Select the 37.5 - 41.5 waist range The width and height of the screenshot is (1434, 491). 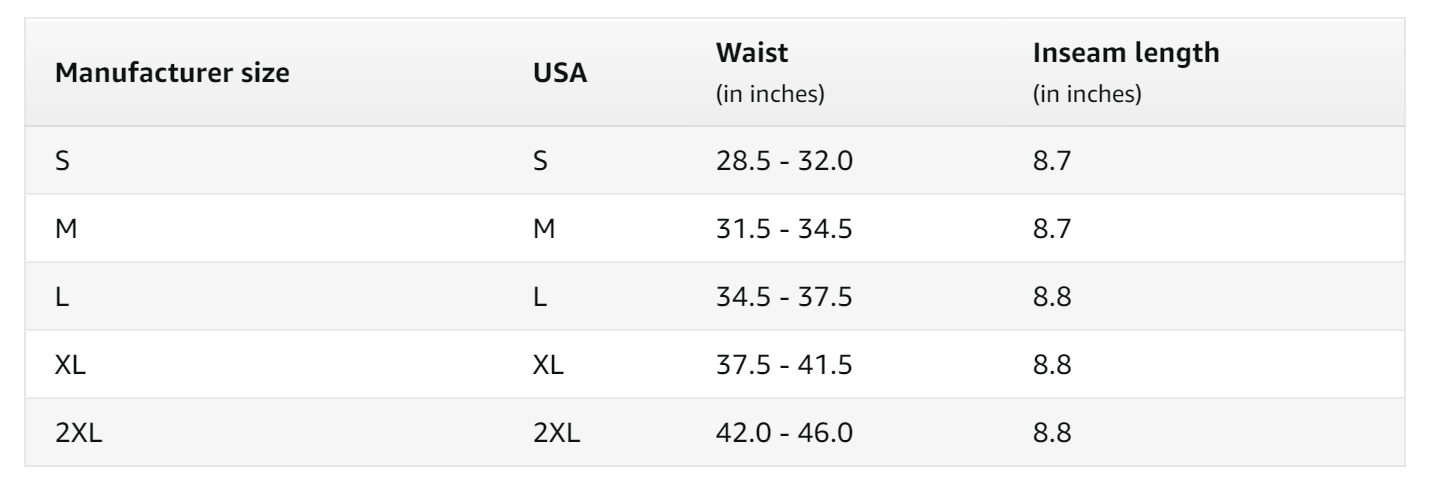point(778,365)
